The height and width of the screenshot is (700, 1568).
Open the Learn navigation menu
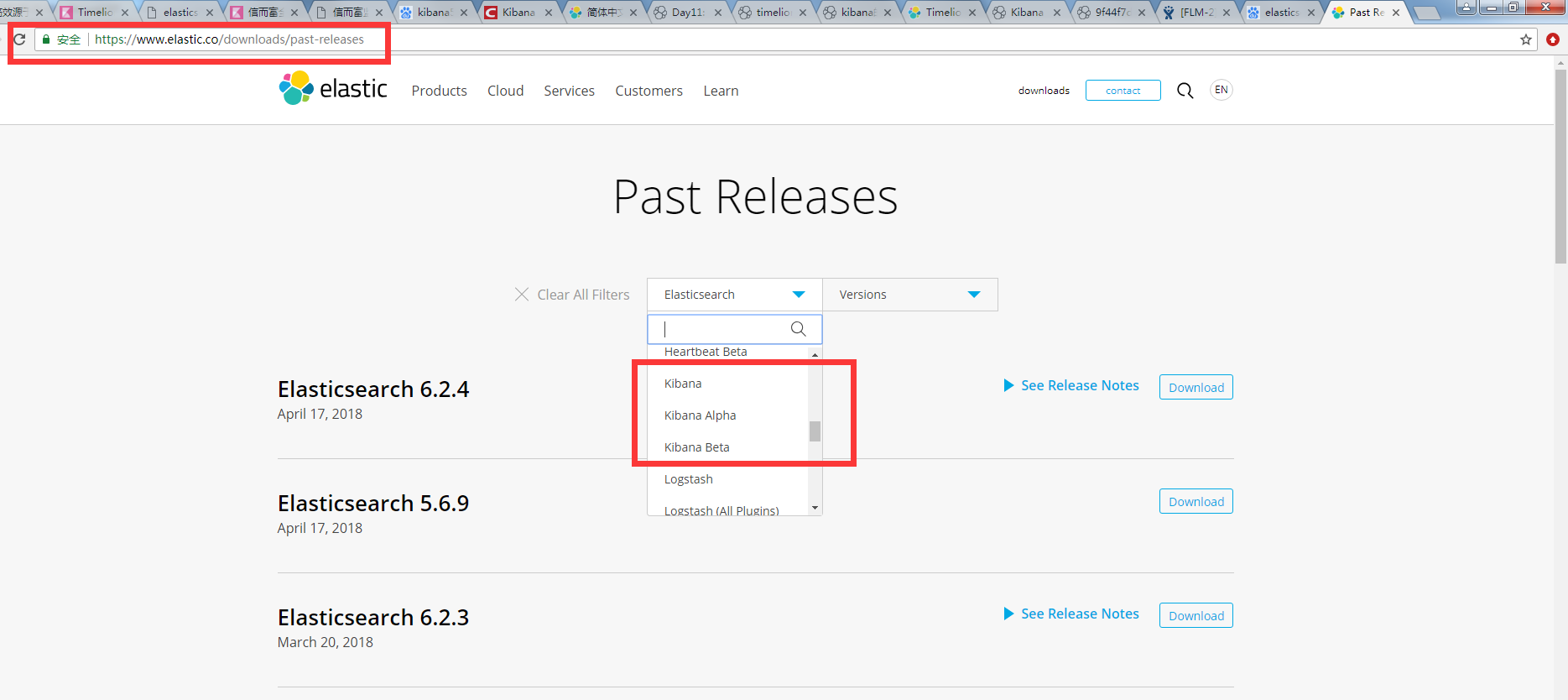721,91
